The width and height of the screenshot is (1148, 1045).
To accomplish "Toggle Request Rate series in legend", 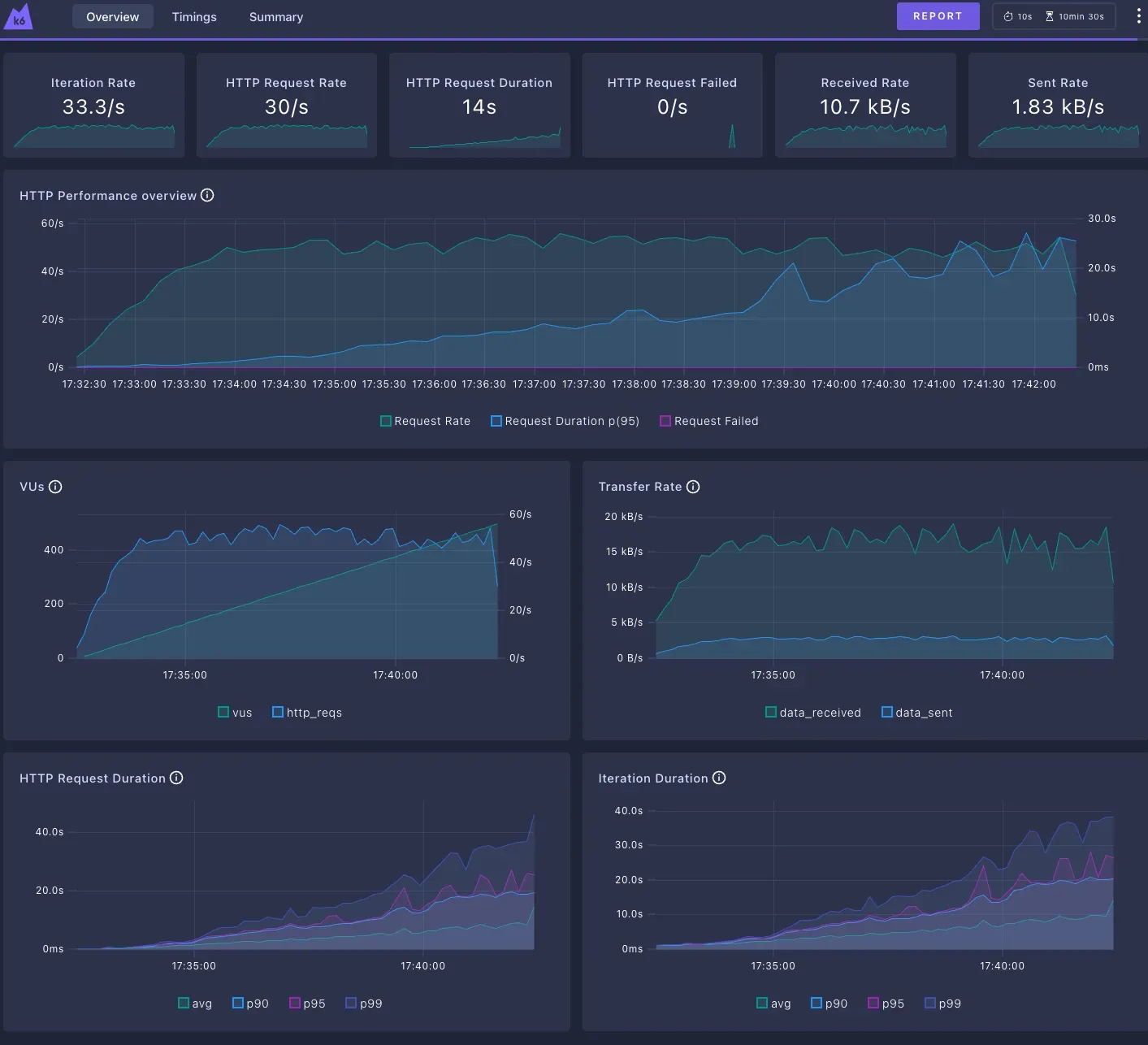I will pyautogui.click(x=425, y=421).
